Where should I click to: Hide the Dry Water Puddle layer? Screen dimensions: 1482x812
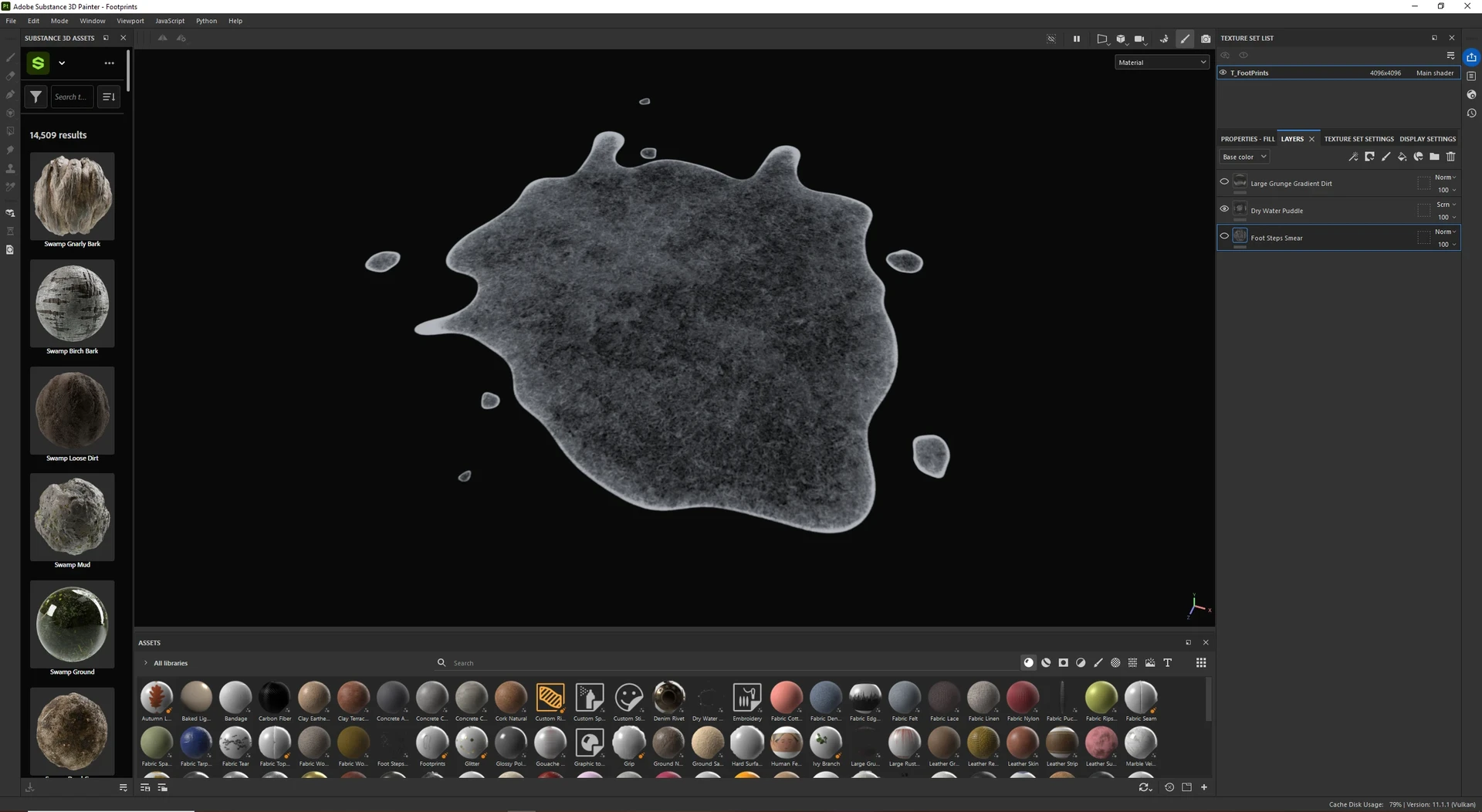[1224, 209]
